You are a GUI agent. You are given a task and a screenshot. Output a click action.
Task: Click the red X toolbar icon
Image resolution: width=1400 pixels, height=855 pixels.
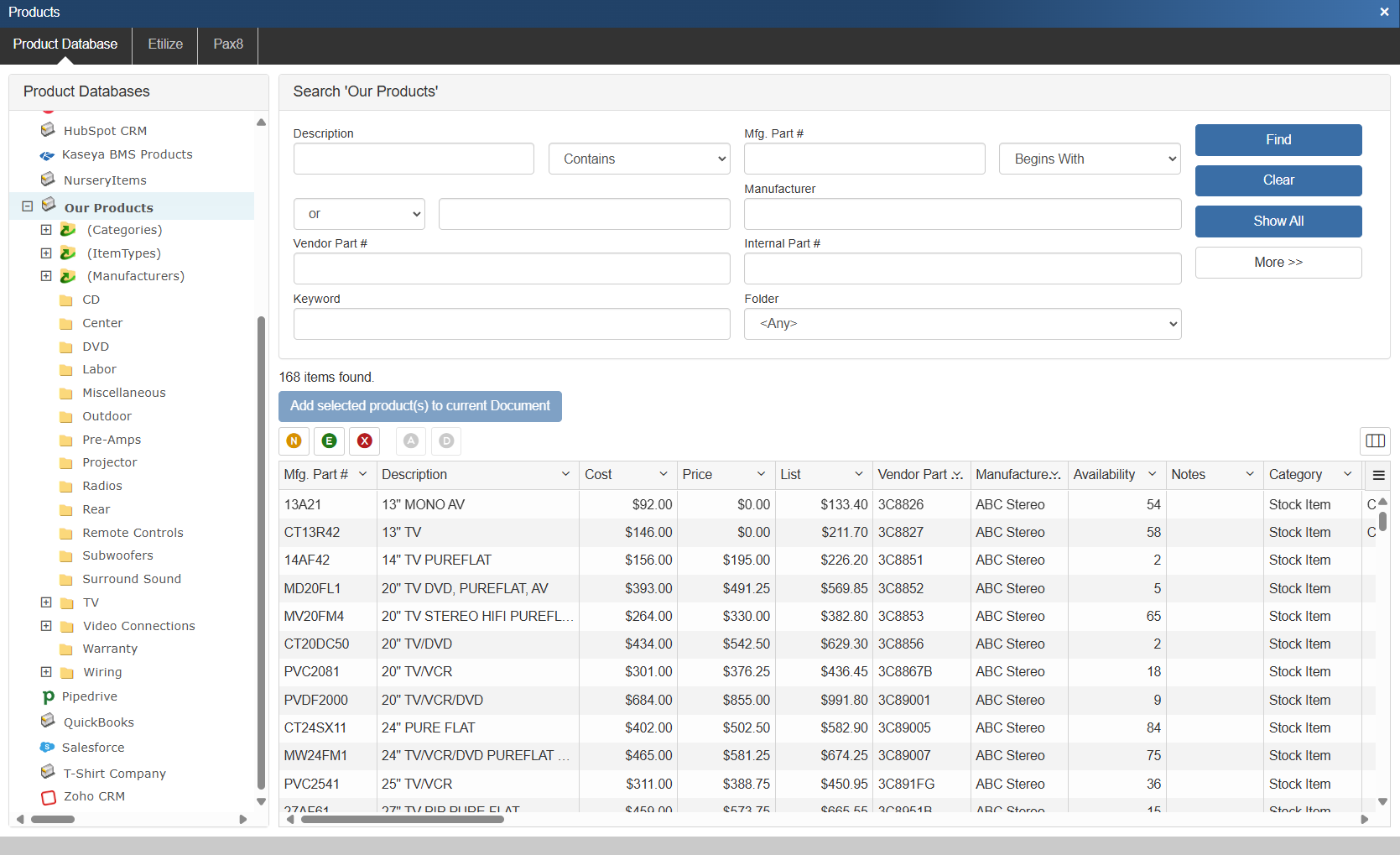pos(364,441)
